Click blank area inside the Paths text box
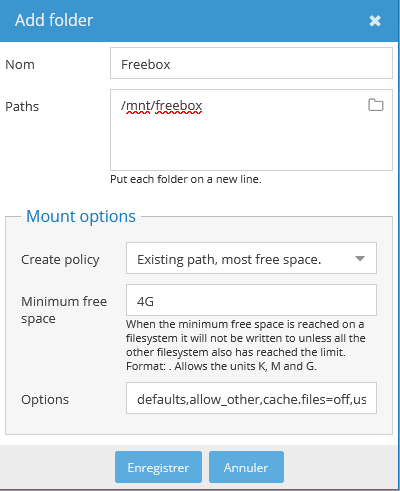Image resolution: width=400 pixels, height=491 pixels. tap(251, 143)
